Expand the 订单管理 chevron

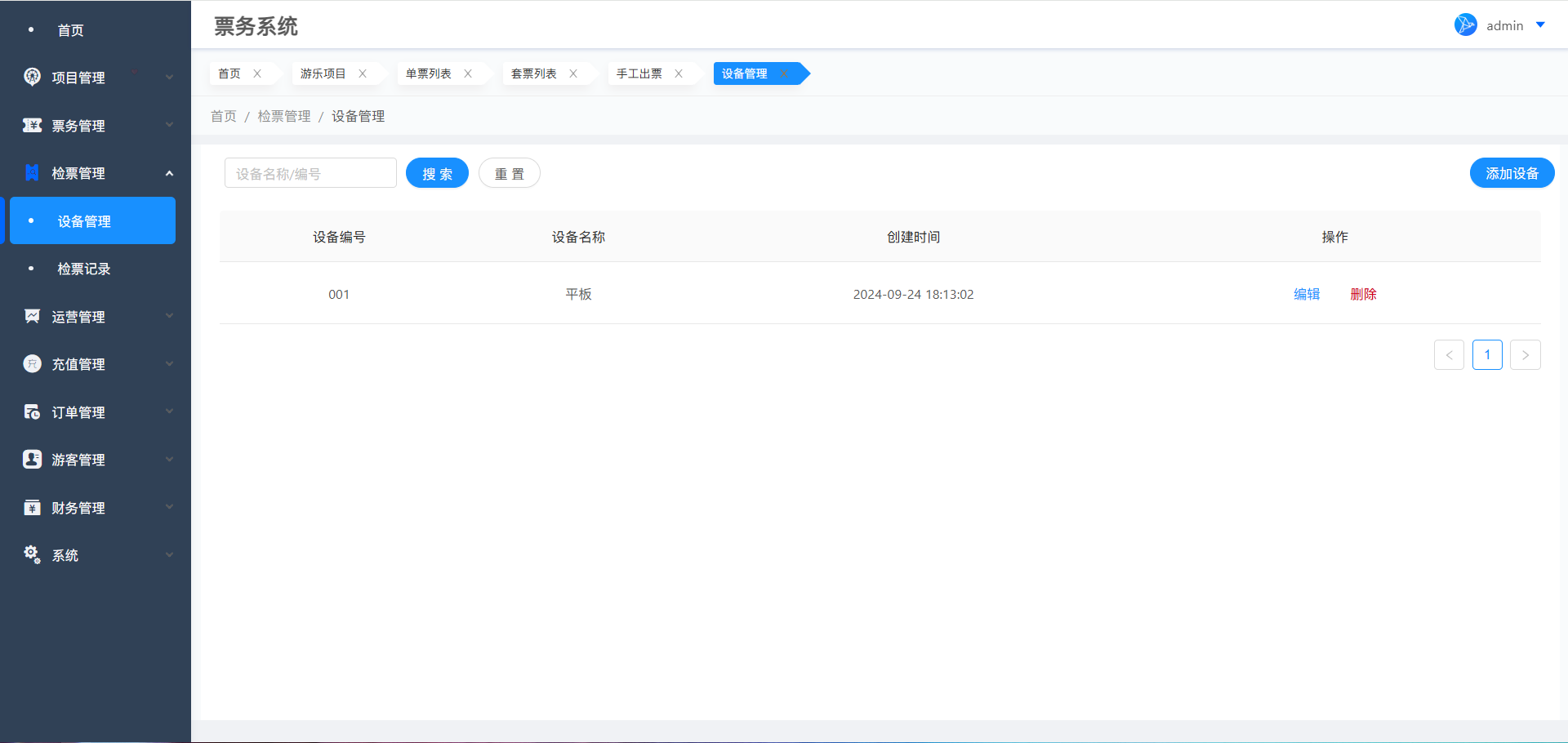coord(169,412)
